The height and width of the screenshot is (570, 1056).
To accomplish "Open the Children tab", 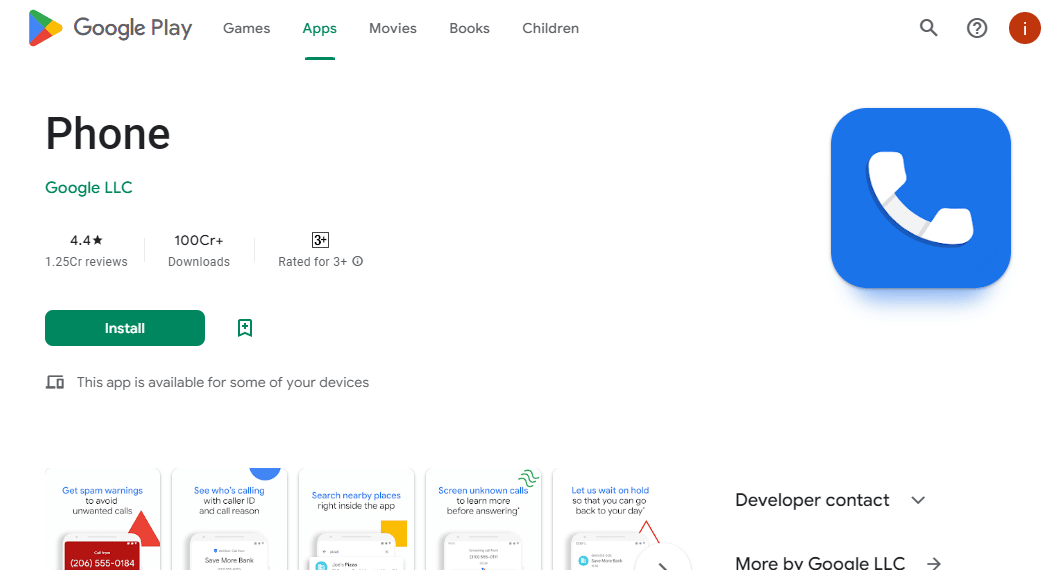I will 550,28.
